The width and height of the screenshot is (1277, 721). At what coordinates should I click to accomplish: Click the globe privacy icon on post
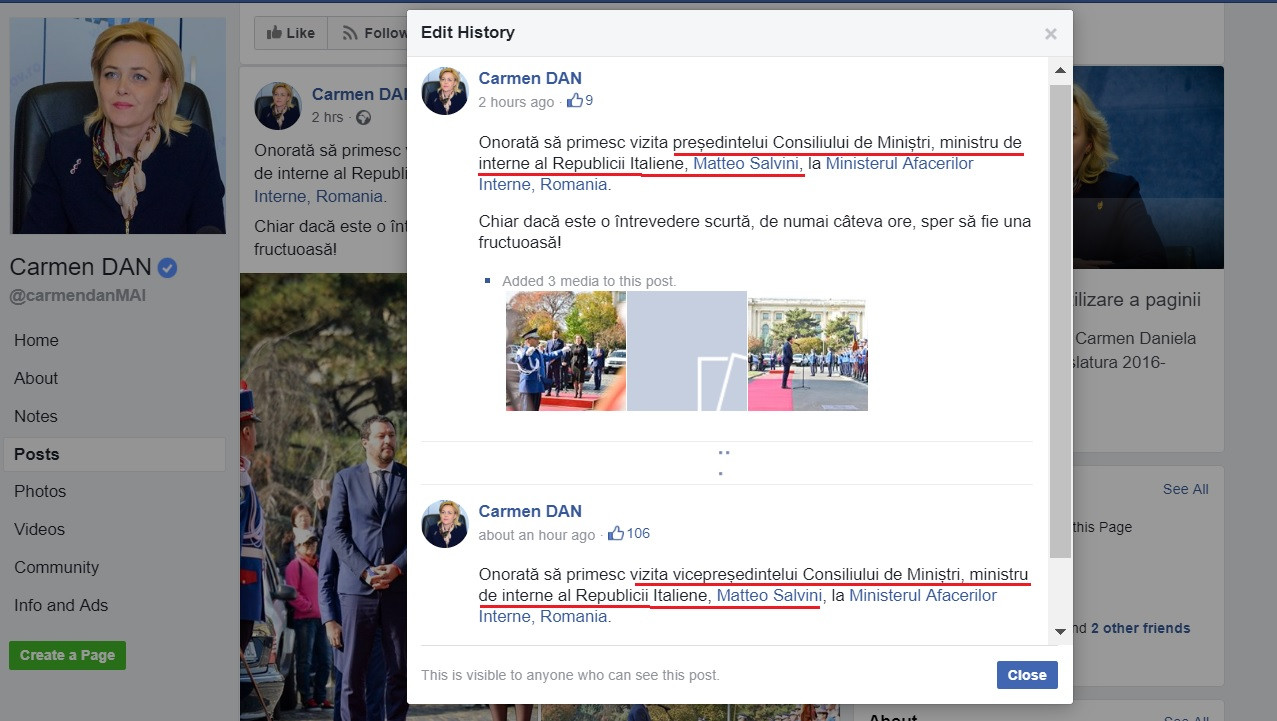coord(363,118)
